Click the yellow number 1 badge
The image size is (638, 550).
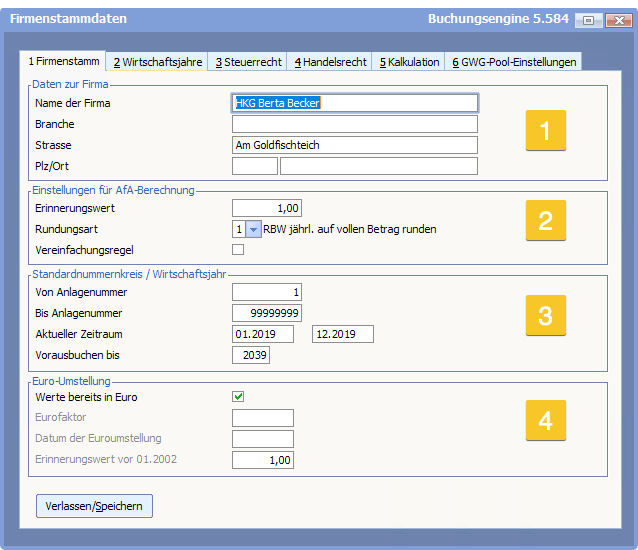pos(545,130)
